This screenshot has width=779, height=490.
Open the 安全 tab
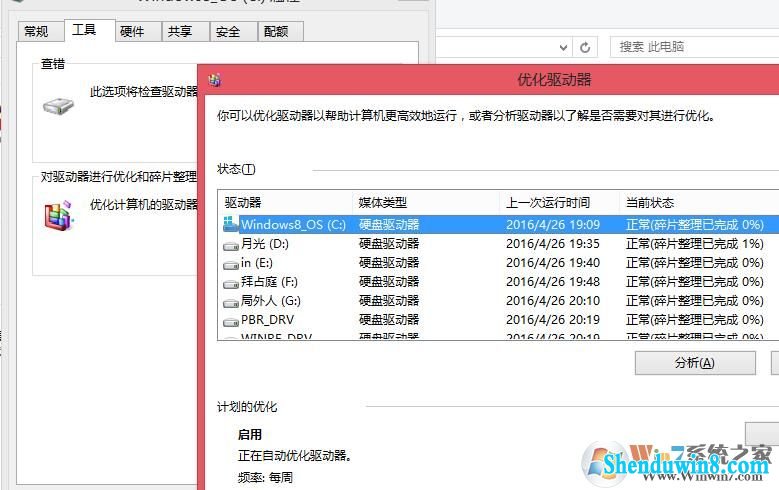point(234,31)
